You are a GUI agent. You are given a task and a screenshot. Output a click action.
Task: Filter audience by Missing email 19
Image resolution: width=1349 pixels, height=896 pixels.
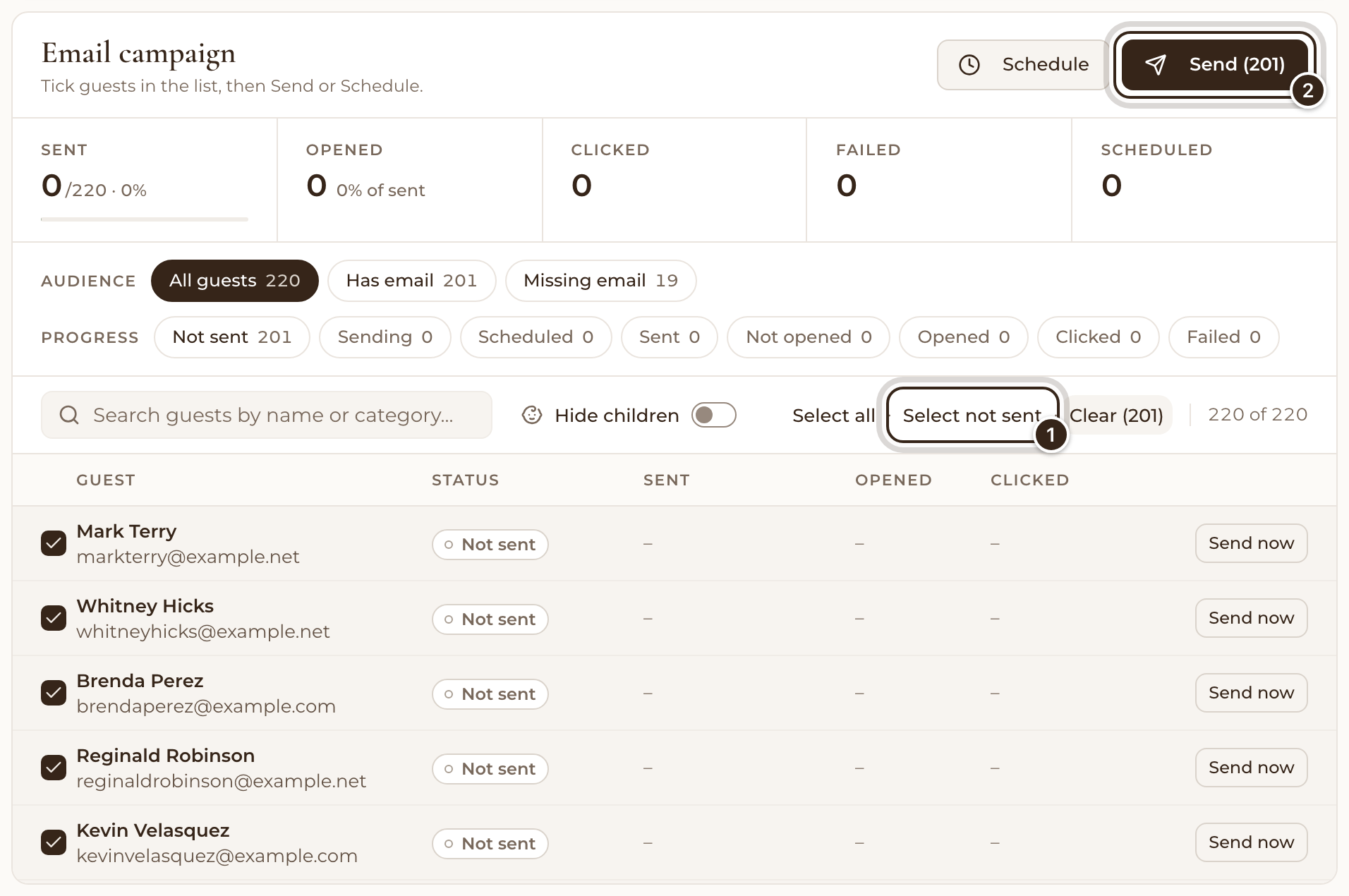[x=601, y=281]
